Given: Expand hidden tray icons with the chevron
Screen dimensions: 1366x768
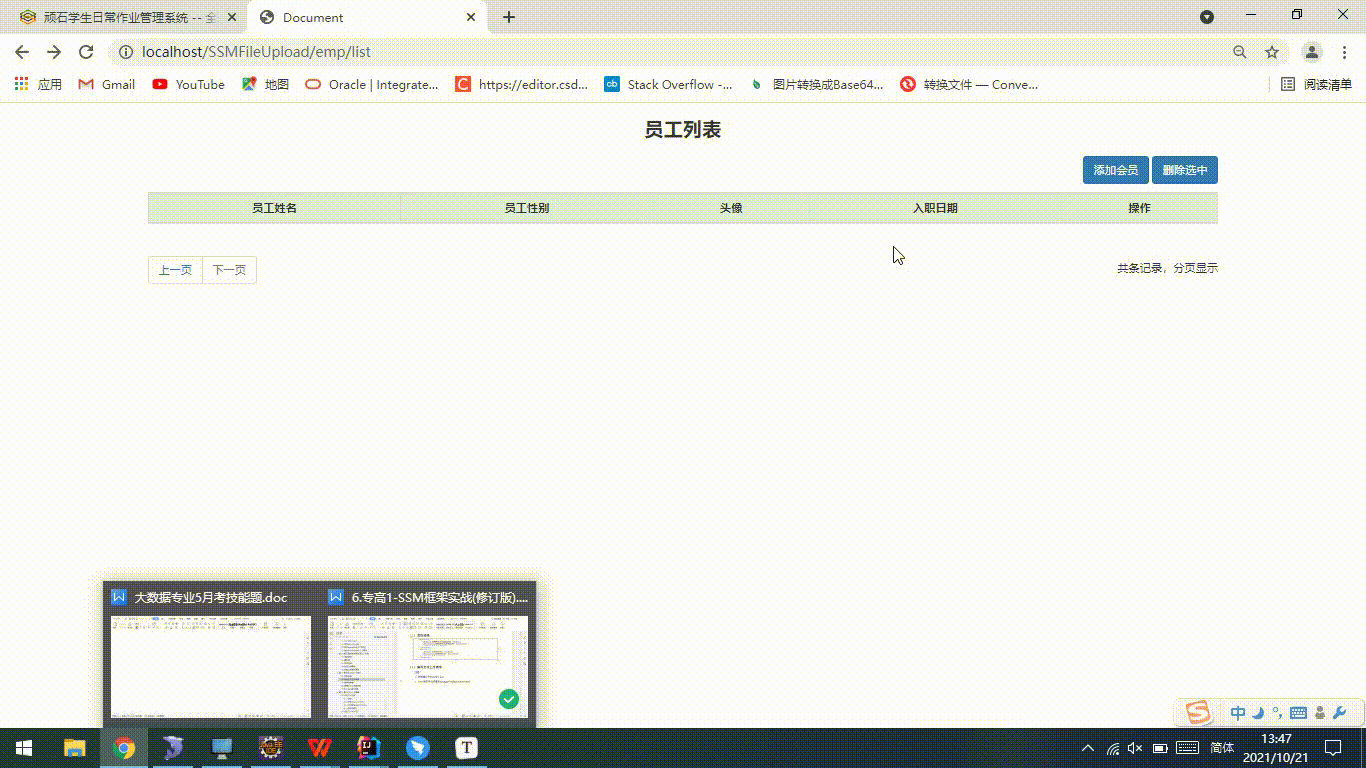Looking at the screenshot, I should coord(1088,747).
